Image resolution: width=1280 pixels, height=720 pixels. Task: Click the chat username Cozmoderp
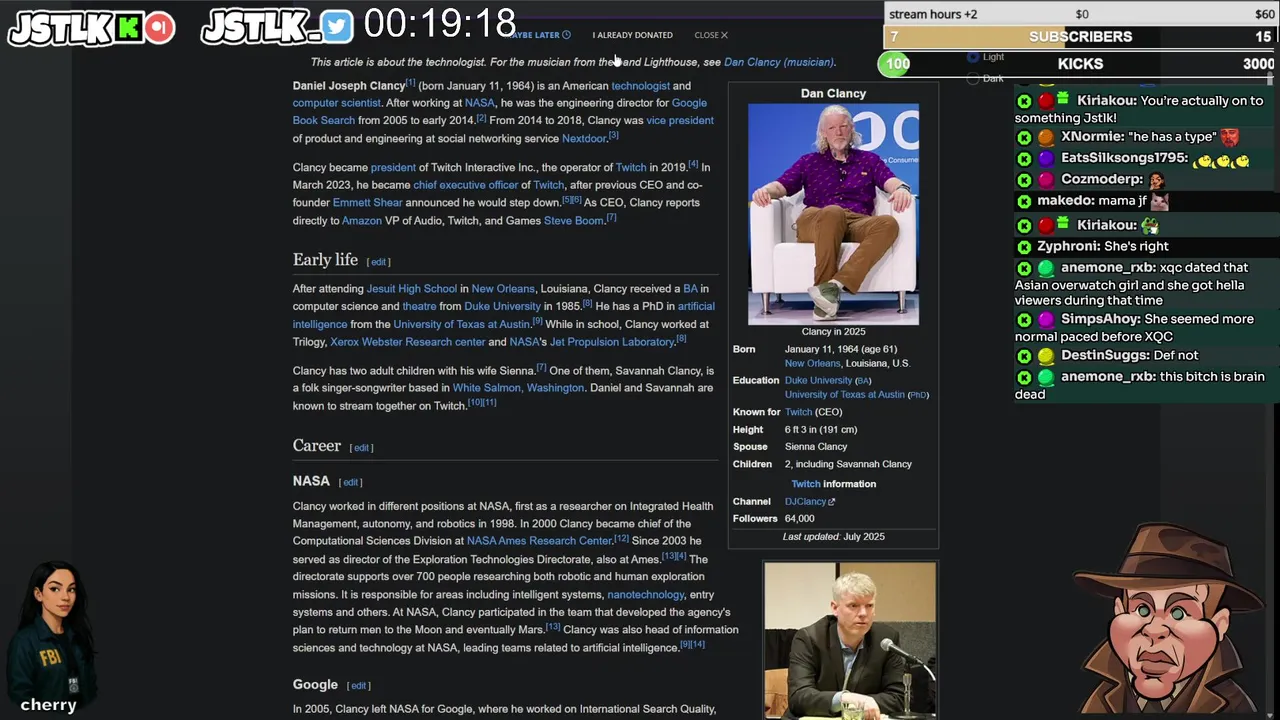tap(1101, 180)
